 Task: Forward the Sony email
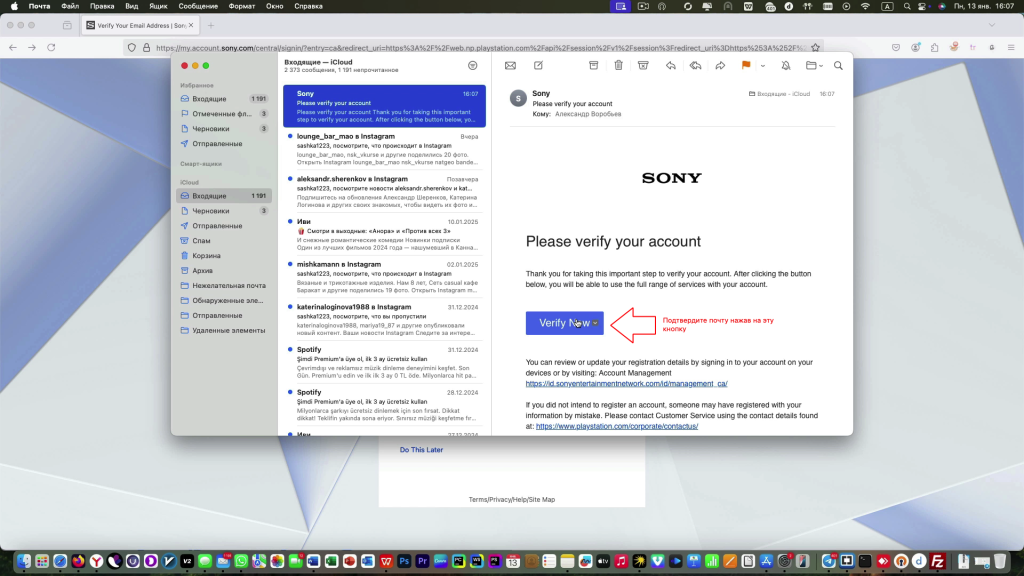point(720,66)
